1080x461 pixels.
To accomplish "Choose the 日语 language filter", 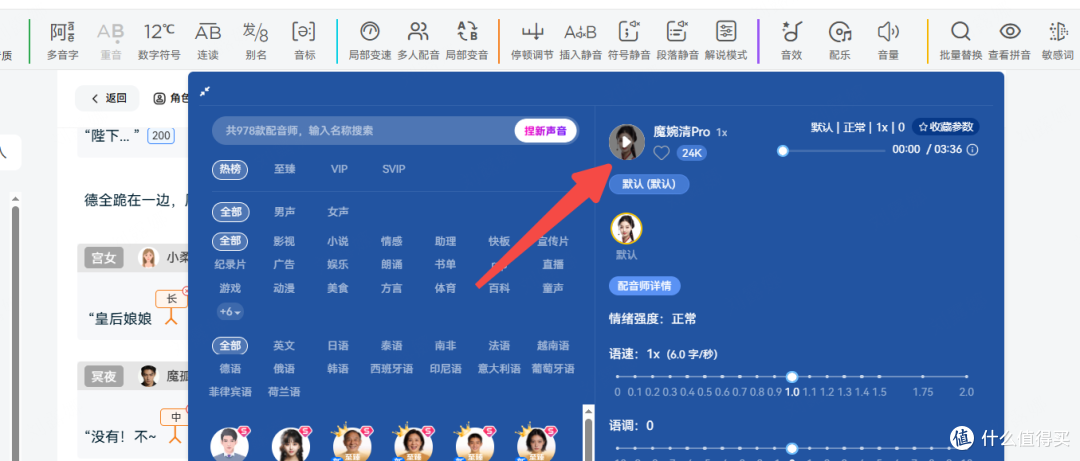I will click(x=338, y=346).
